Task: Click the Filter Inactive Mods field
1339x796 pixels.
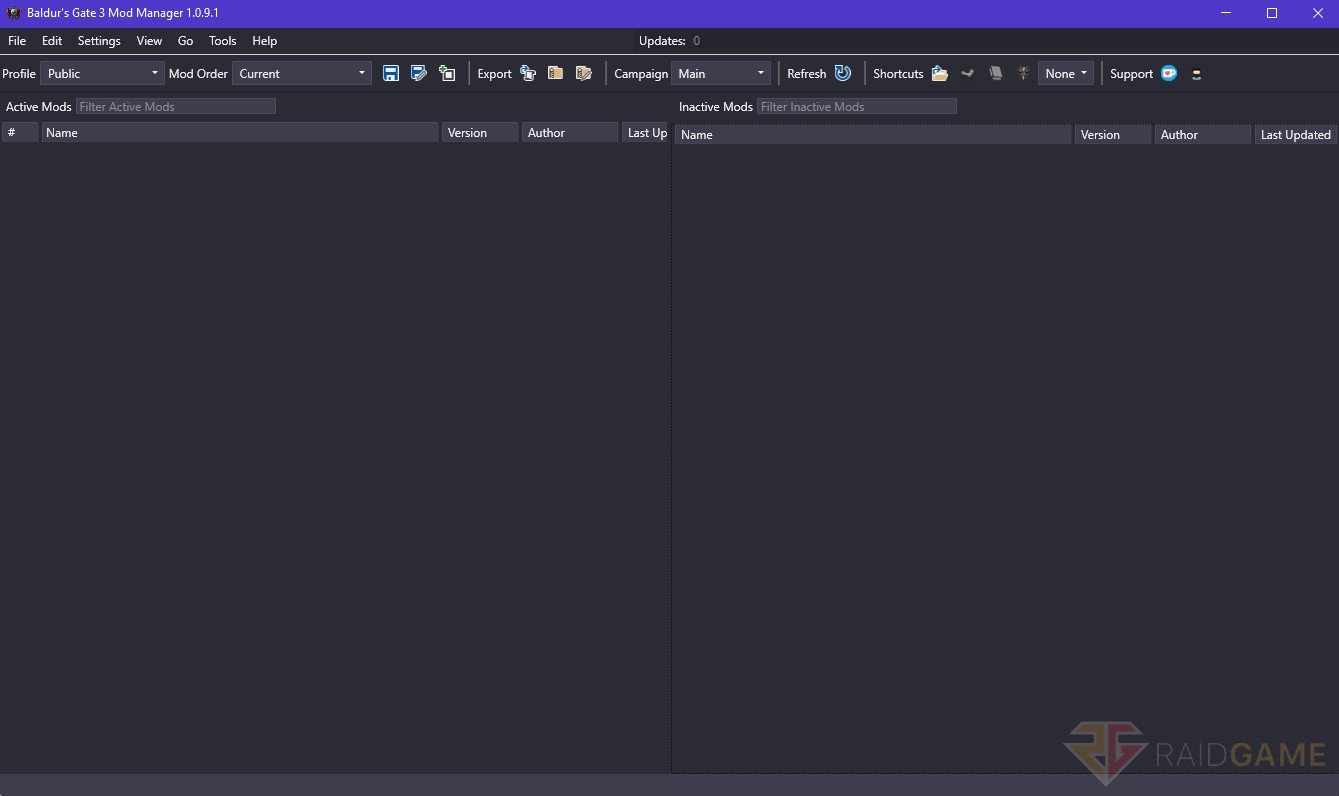Action: 857,106
